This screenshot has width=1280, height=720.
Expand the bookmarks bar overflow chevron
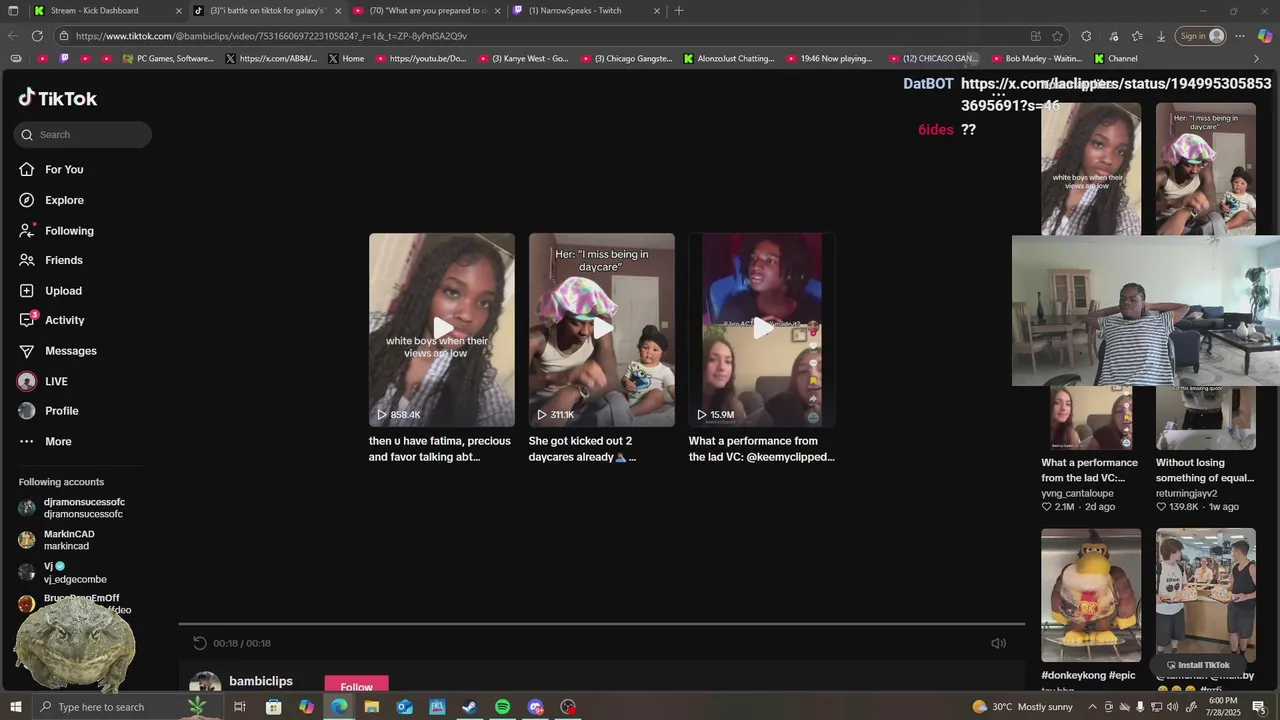click(1256, 59)
